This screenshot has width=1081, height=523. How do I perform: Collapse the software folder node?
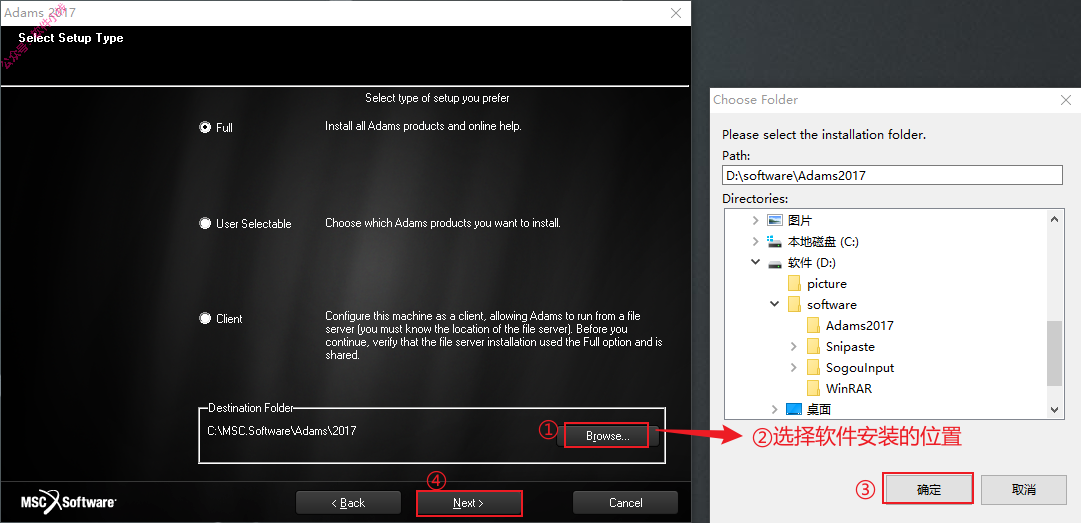point(775,304)
